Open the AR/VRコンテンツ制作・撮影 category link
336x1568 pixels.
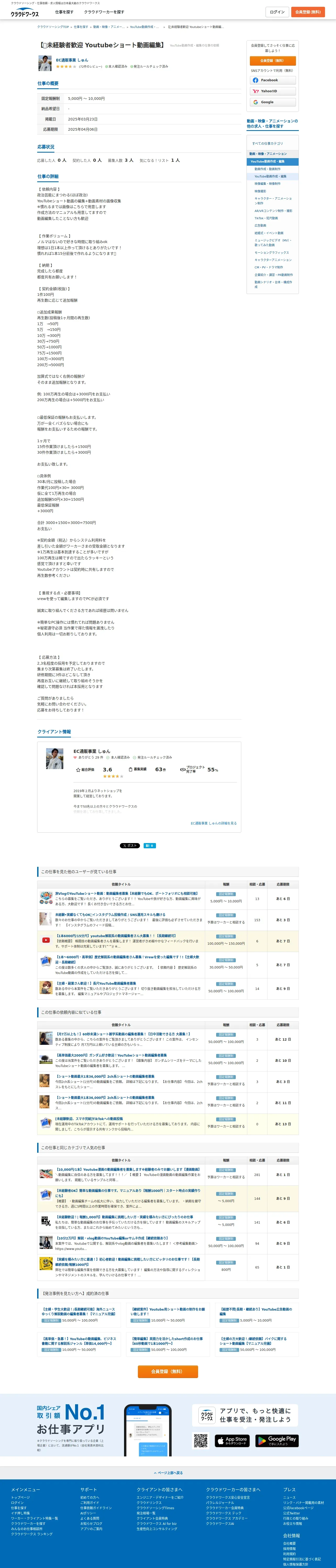coord(273,211)
